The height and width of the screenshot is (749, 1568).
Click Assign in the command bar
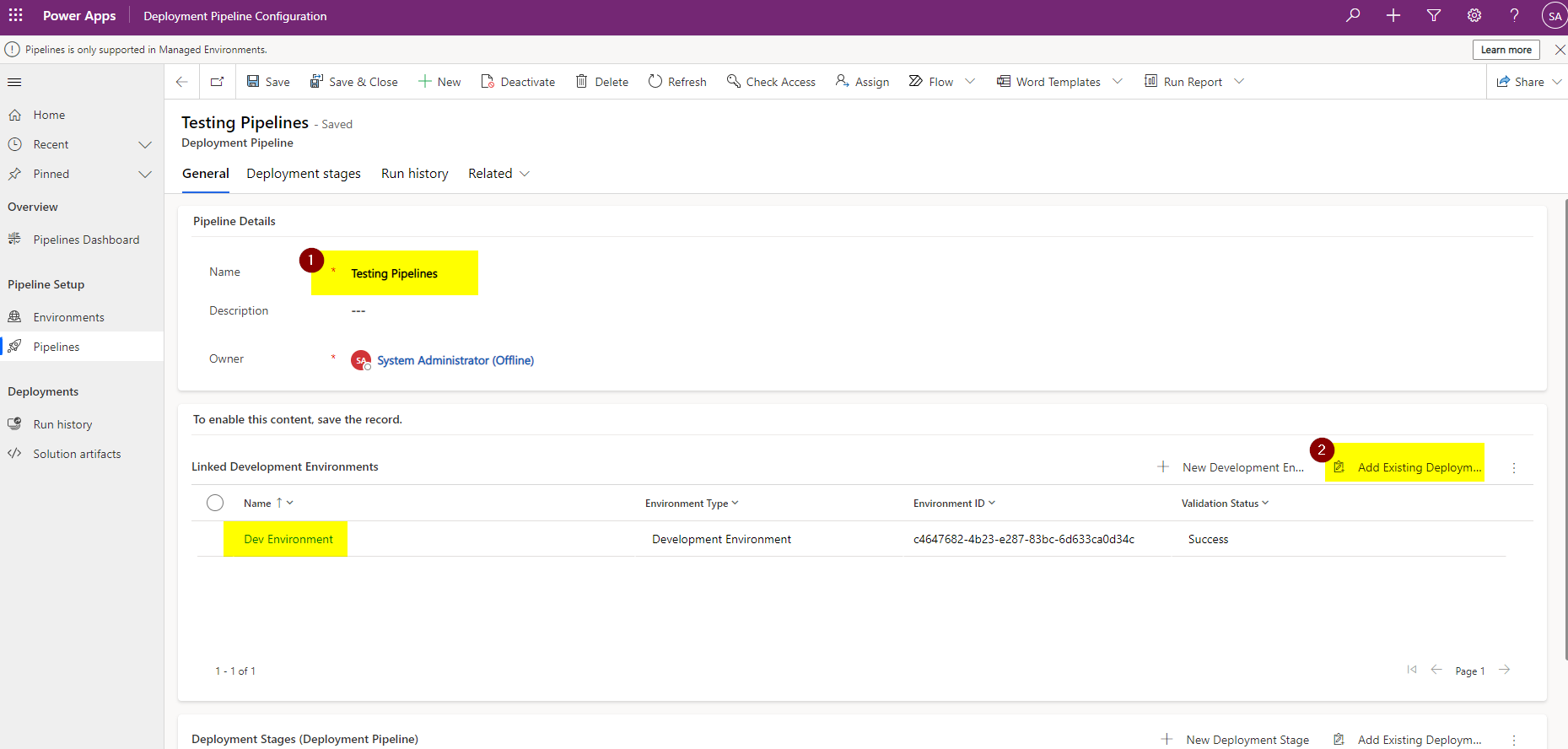tap(862, 82)
